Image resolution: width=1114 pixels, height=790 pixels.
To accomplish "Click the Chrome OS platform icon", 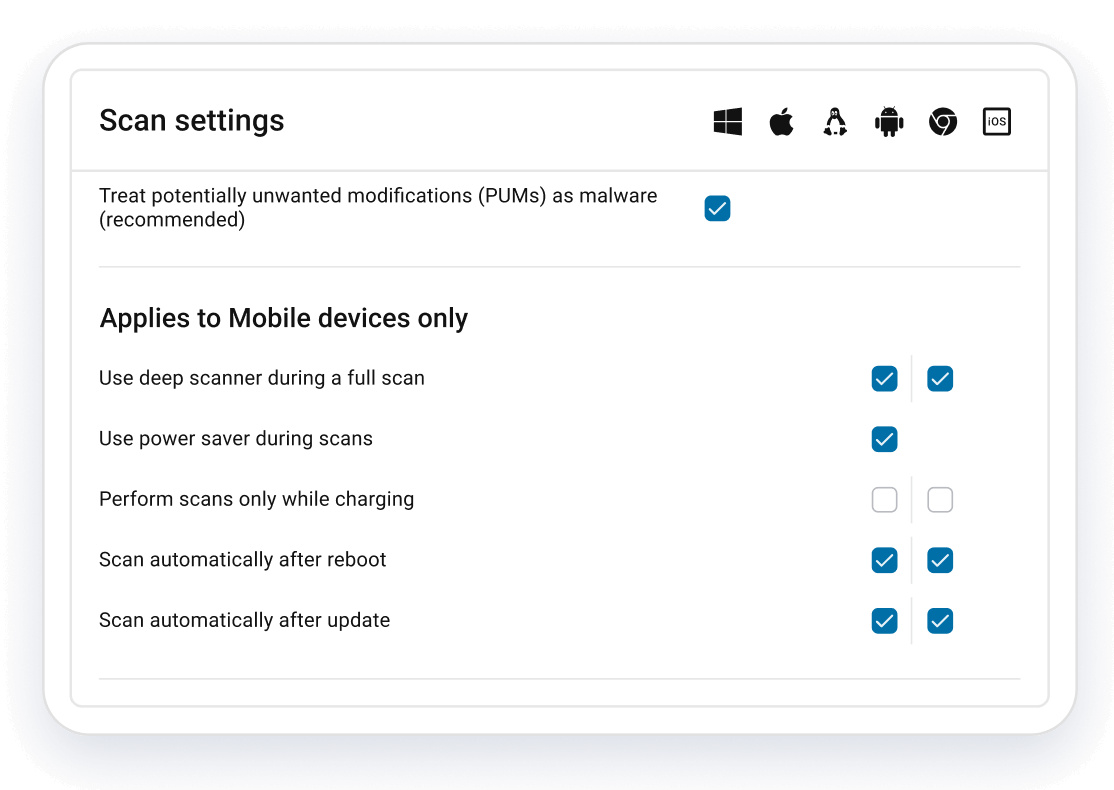I will pos(942,121).
